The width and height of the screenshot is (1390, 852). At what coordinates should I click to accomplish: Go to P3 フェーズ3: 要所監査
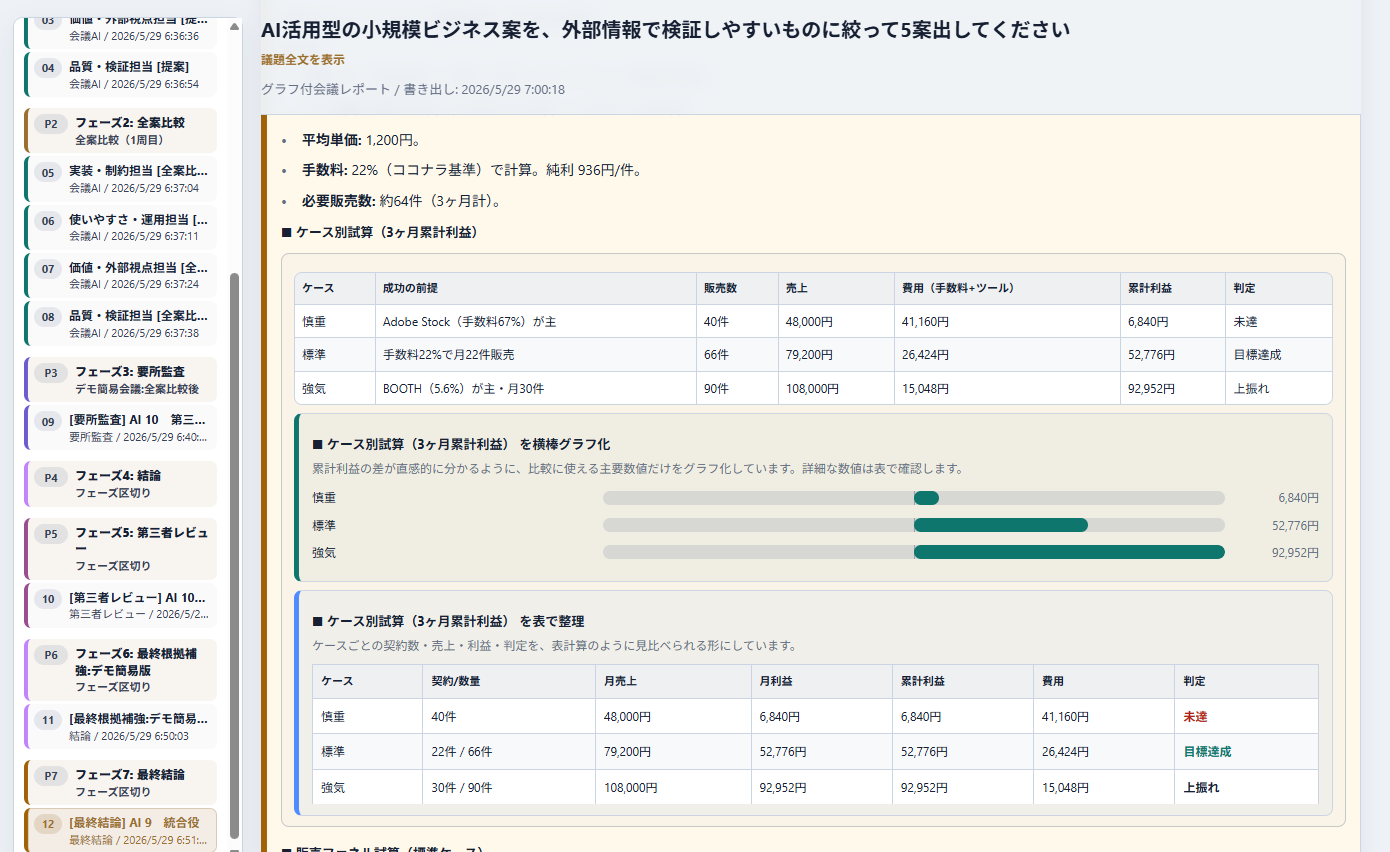tap(120, 379)
